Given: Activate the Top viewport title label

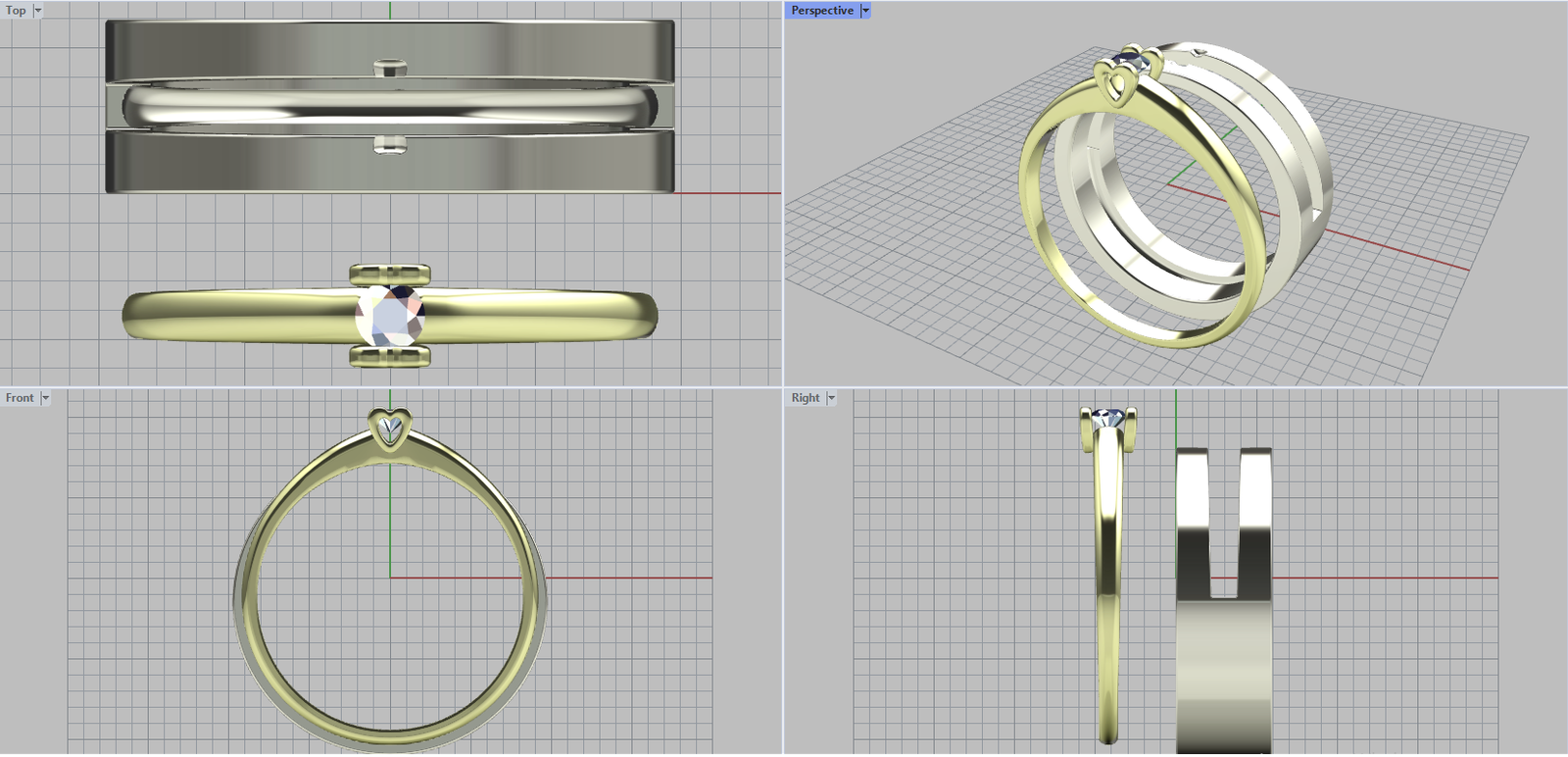Looking at the screenshot, I should (16, 11).
